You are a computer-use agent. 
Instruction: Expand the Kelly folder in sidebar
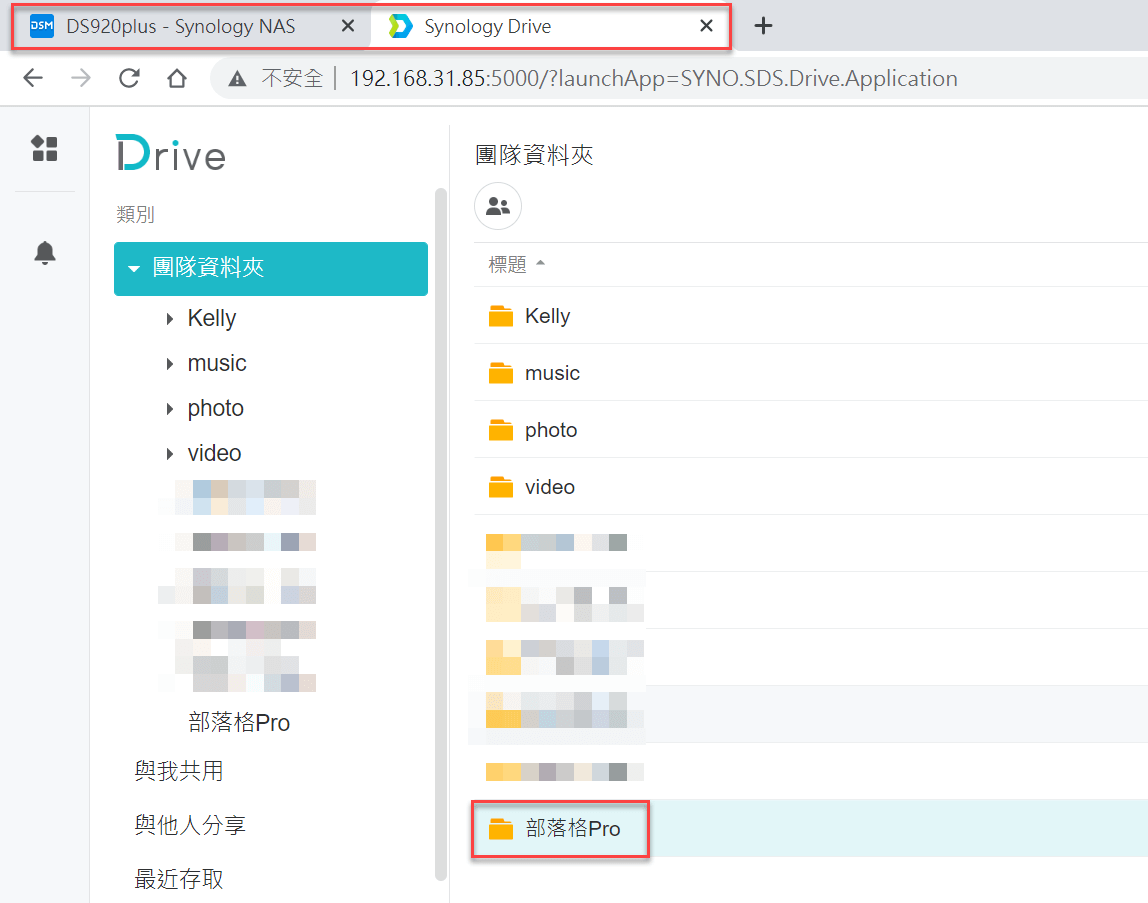tap(170, 319)
